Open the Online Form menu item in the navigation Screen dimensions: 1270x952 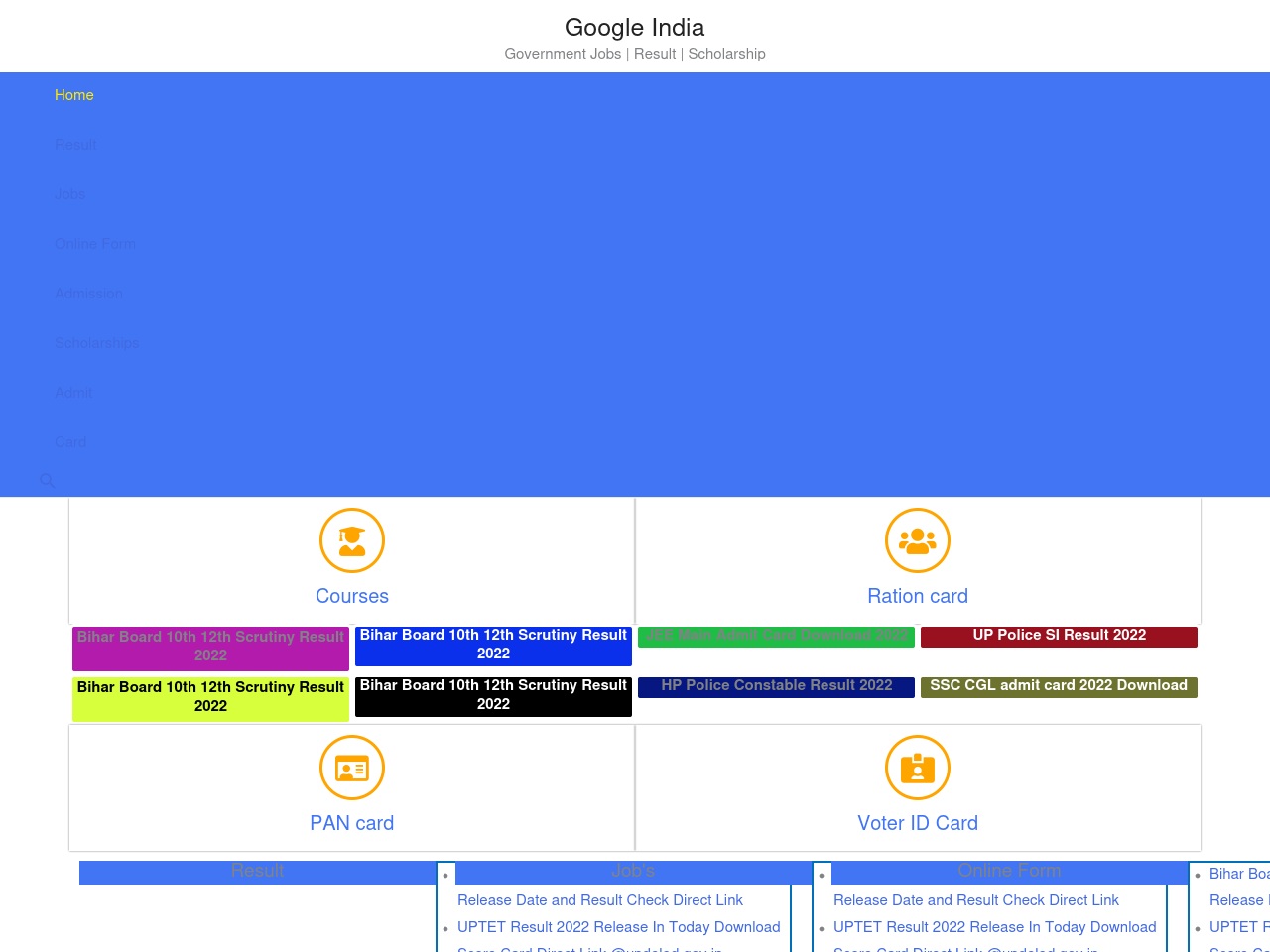[95, 244]
